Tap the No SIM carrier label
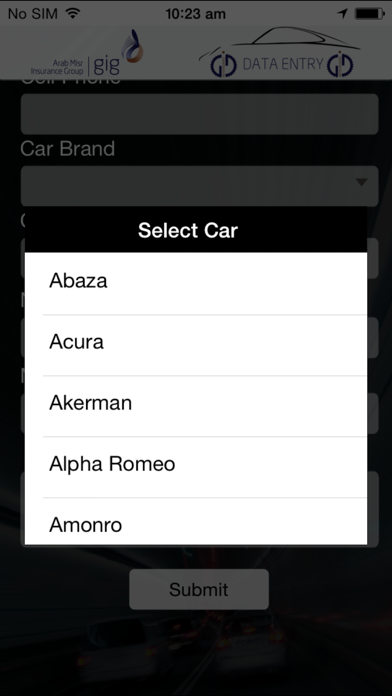Screen dimensions: 392x696 [33, 14]
